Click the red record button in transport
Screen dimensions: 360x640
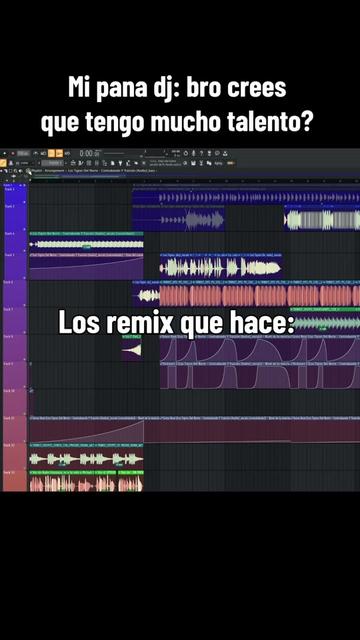tap(13, 153)
